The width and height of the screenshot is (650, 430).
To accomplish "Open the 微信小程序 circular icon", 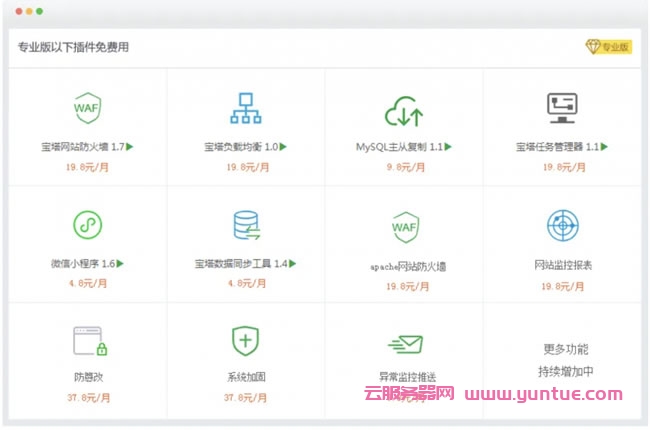I will tap(87, 224).
